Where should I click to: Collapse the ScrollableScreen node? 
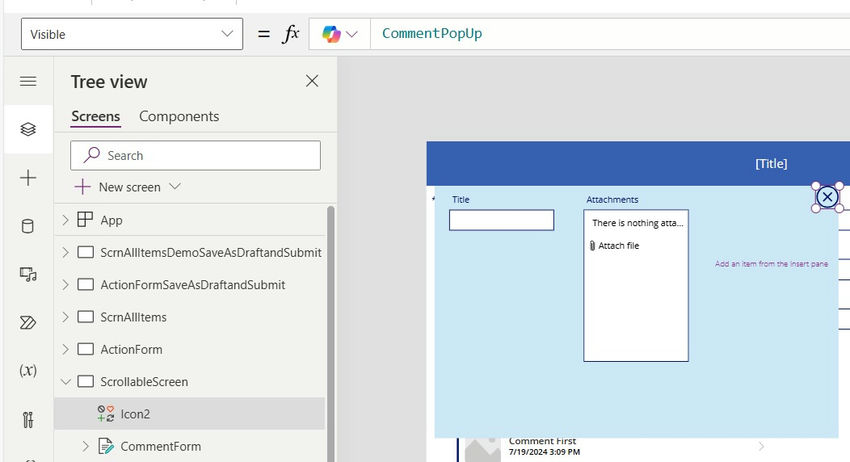(66, 382)
